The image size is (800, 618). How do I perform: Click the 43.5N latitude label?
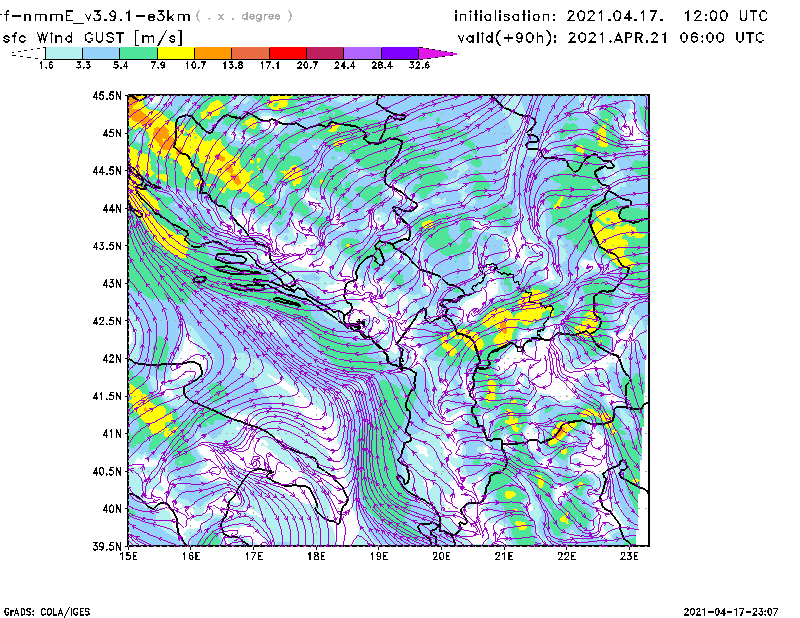pos(108,246)
